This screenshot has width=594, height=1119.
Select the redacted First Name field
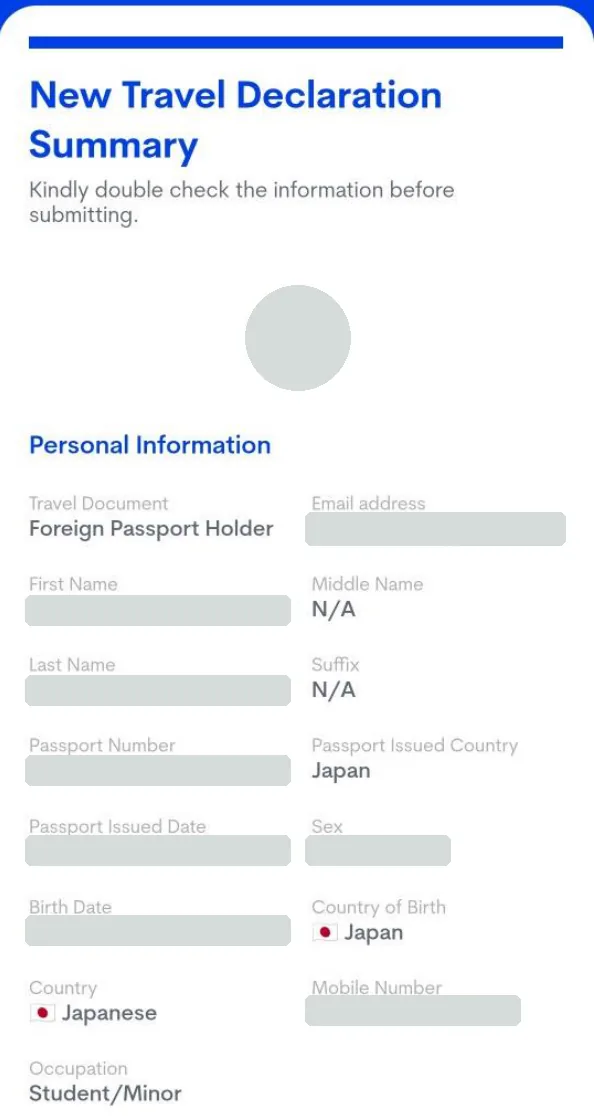[158, 610]
